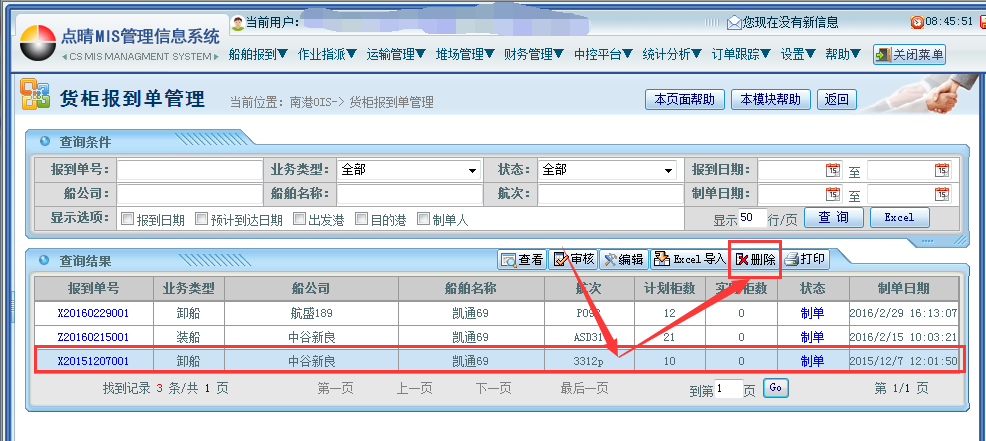The image size is (986, 441).
Task: Open the 财务管理 menu
Action: click(534, 54)
